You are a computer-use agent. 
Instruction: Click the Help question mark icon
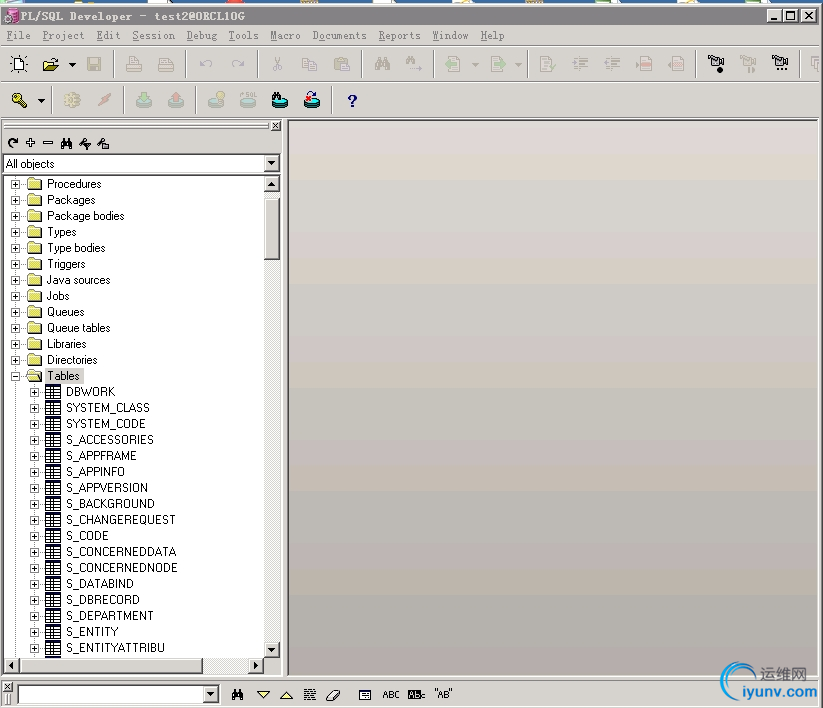click(352, 100)
